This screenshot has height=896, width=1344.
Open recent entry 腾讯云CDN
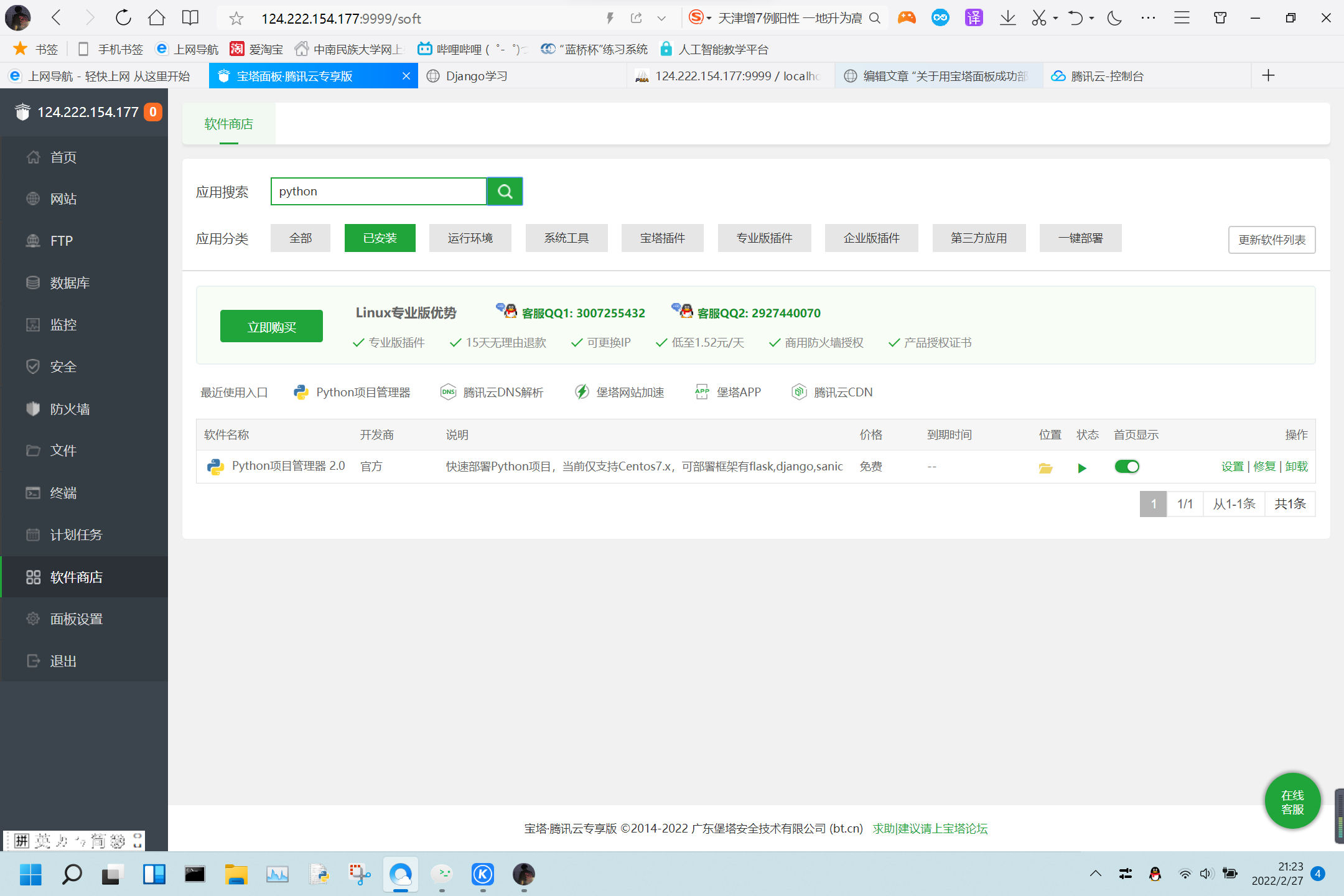832,393
